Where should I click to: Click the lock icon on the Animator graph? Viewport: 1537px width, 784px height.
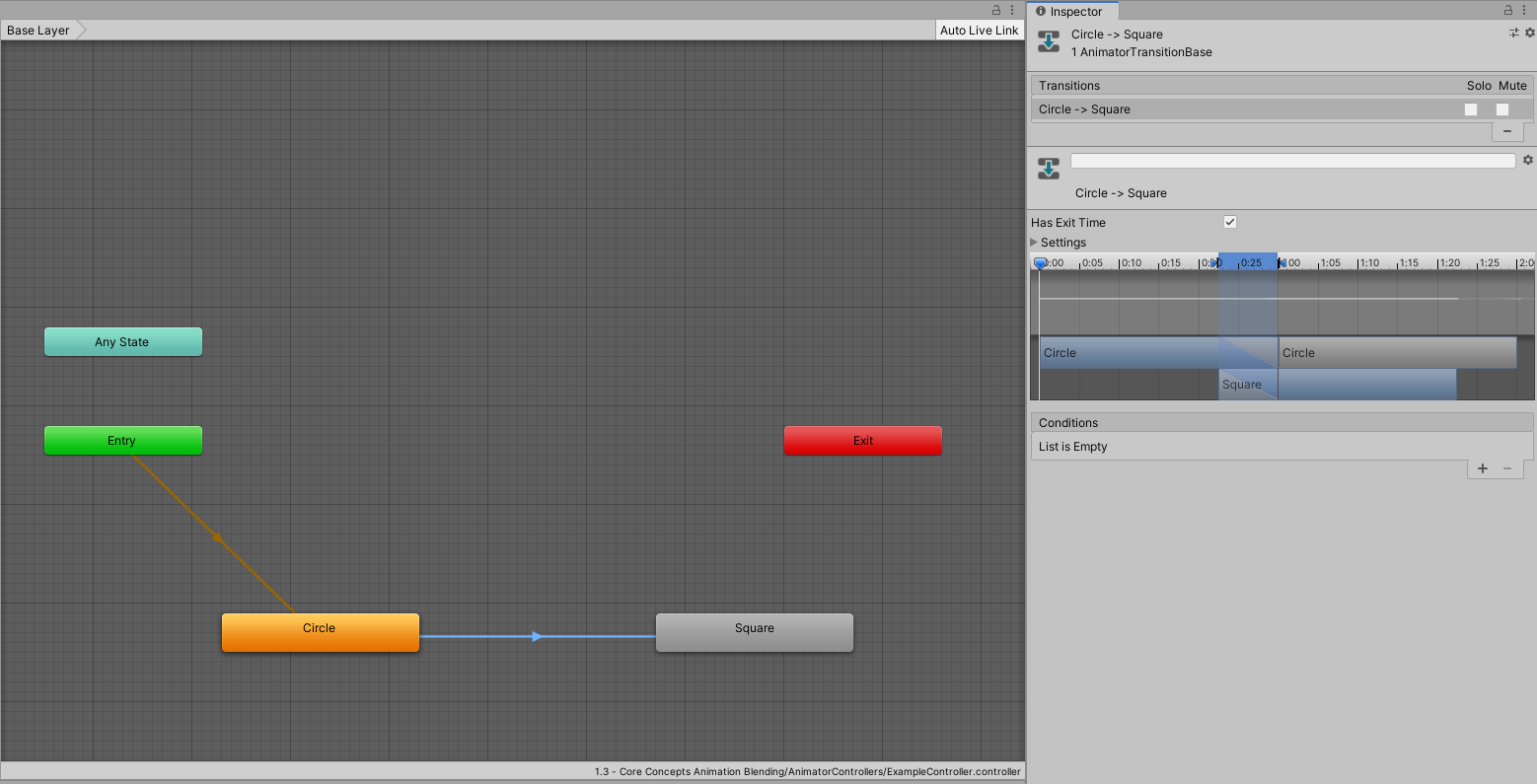[996, 11]
